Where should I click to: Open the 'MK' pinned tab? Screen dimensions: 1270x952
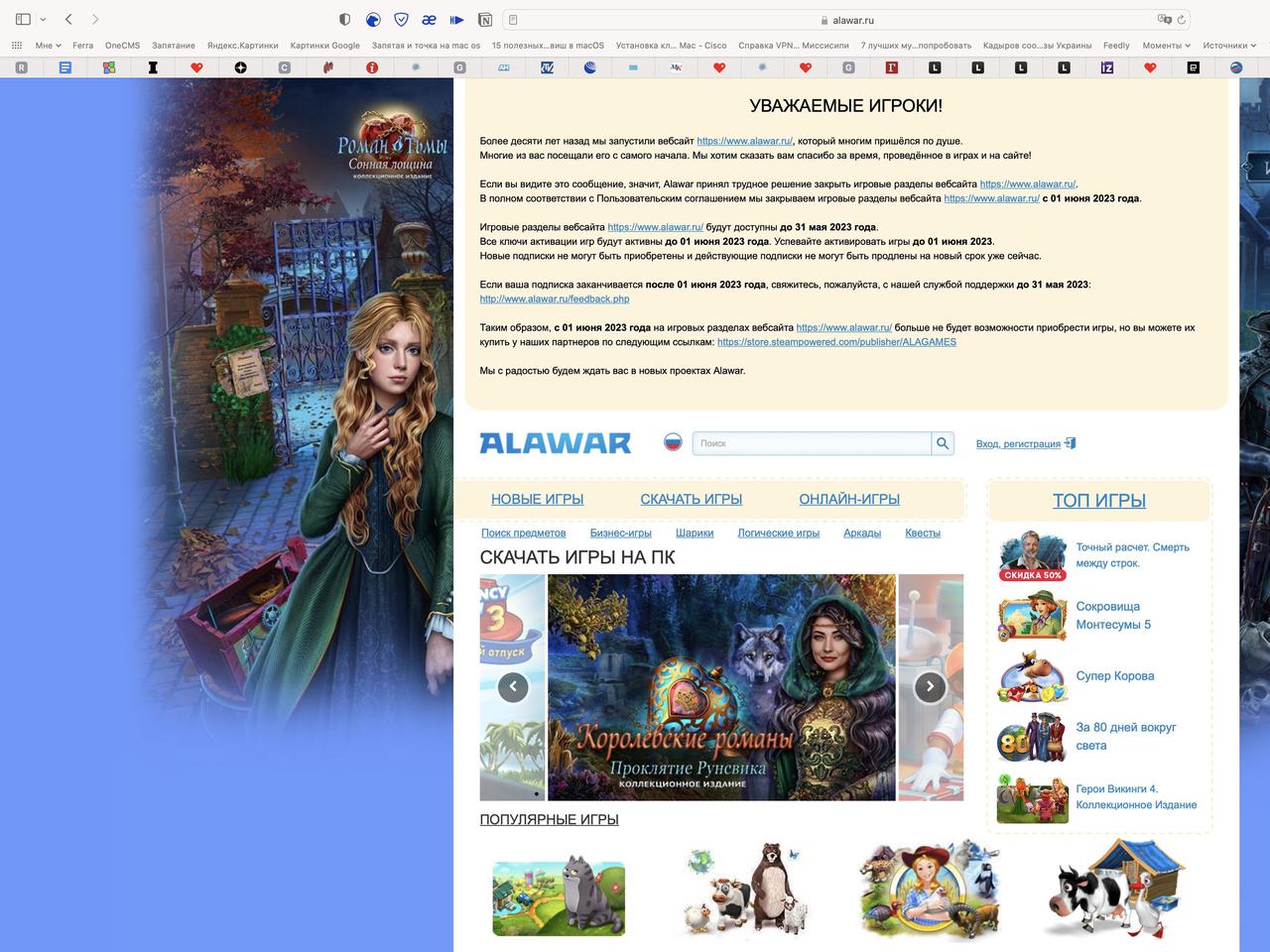coord(676,67)
